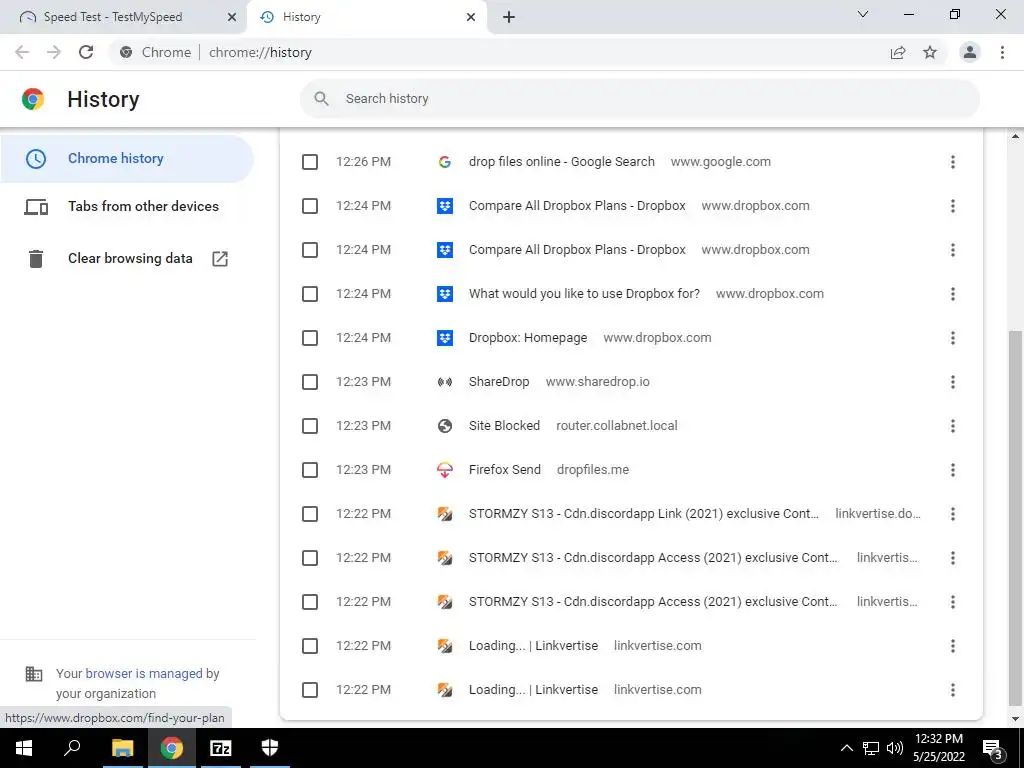This screenshot has height=768, width=1024.
Task: Open the share this page icon
Action: click(898, 52)
